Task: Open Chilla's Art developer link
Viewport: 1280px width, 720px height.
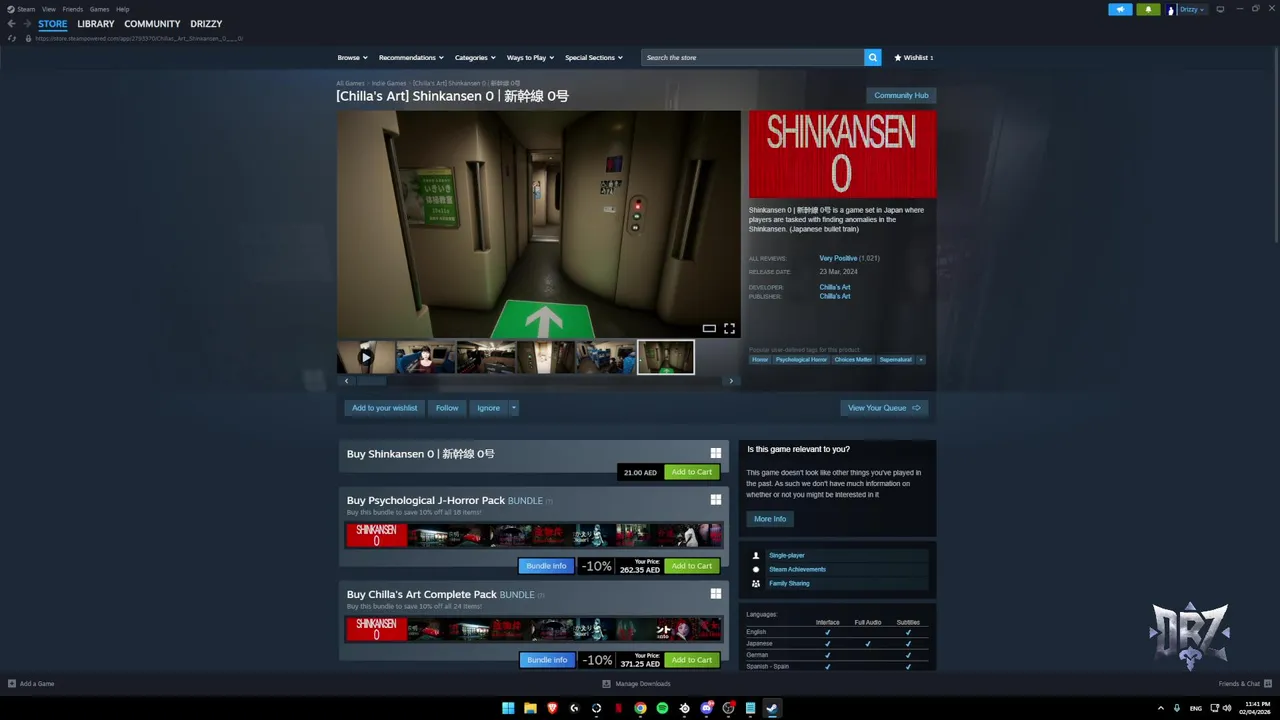Action: point(835,287)
